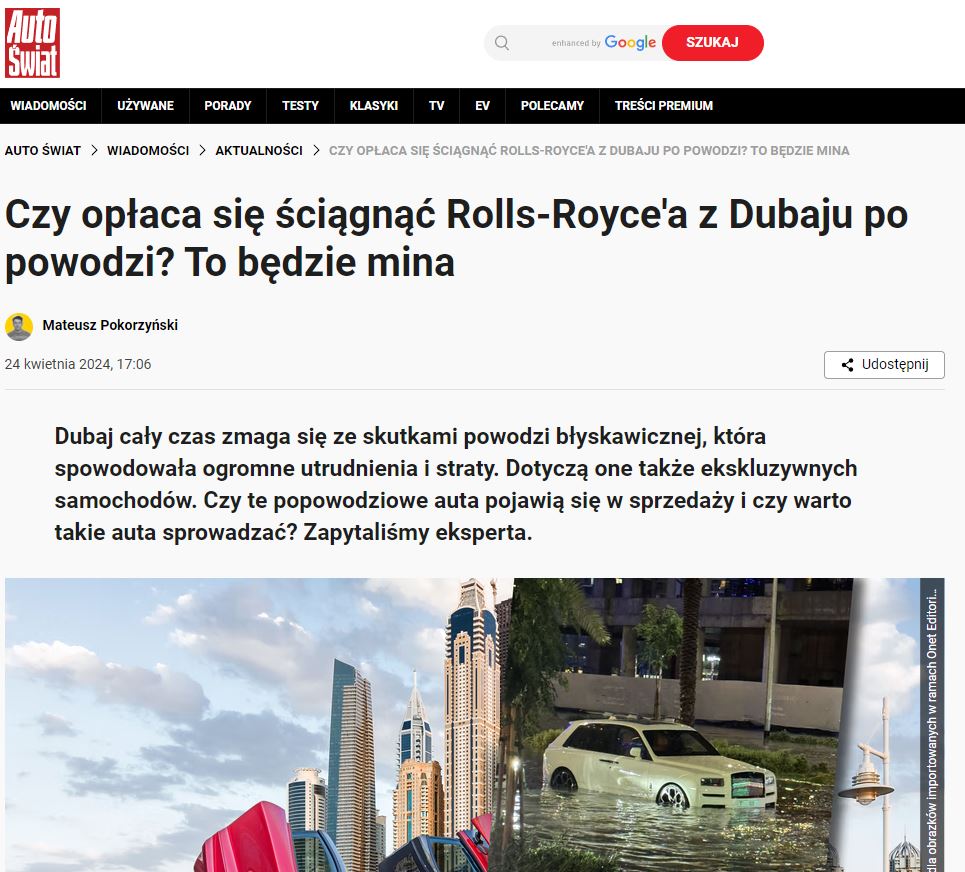Open the TREŚCI PREMIUM menu item
The image size is (965, 872).
(663, 106)
